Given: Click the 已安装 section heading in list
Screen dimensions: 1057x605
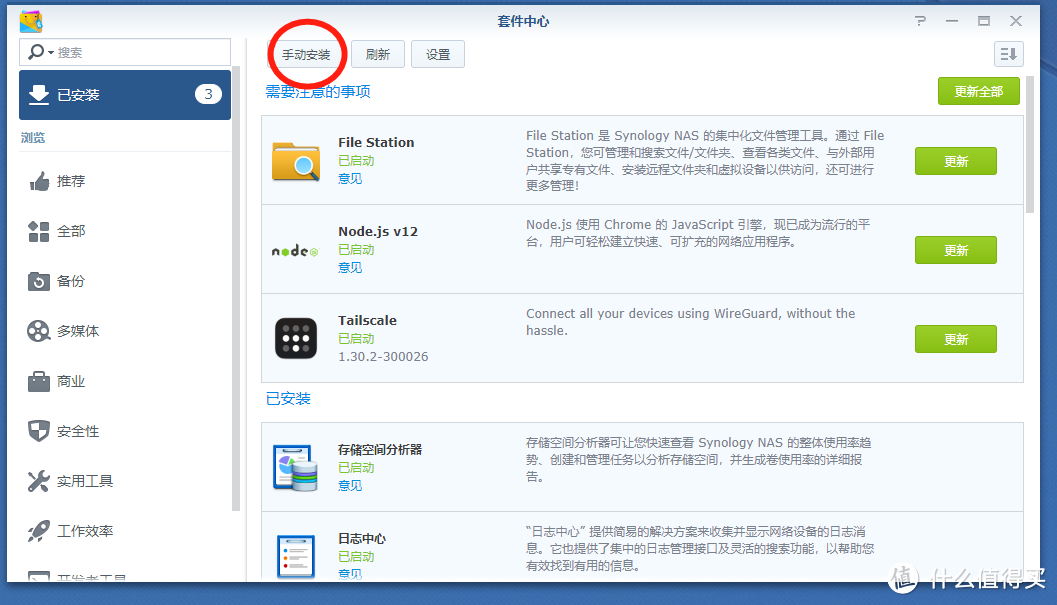Looking at the screenshot, I should [x=288, y=399].
